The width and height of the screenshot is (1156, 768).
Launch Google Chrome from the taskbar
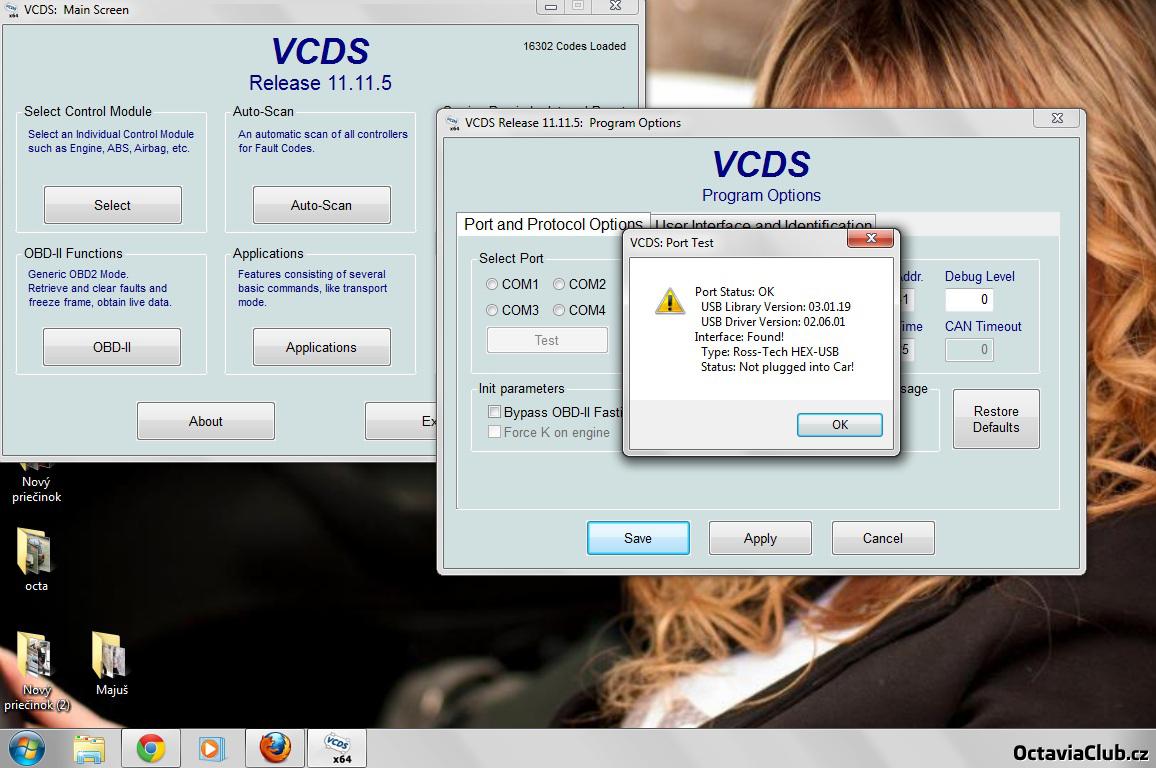pyautogui.click(x=151, y=748)
